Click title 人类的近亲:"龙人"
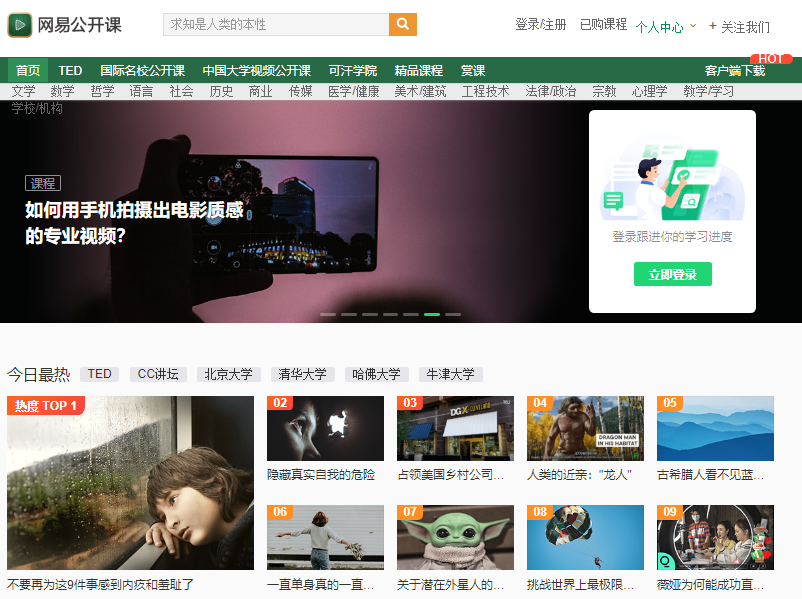The width and height of the screenshot is (802, 599). [x=580, y=475]
